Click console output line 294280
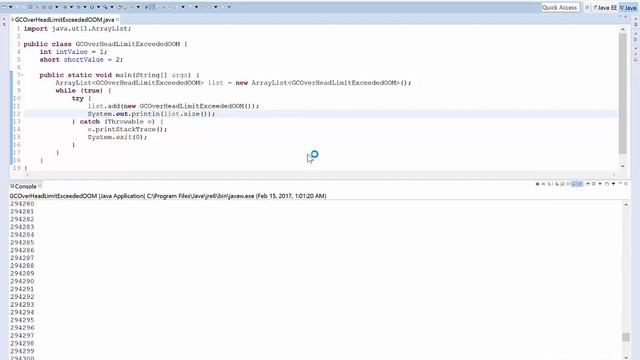This screenshot has height=360, width=640. pos(22,204)
